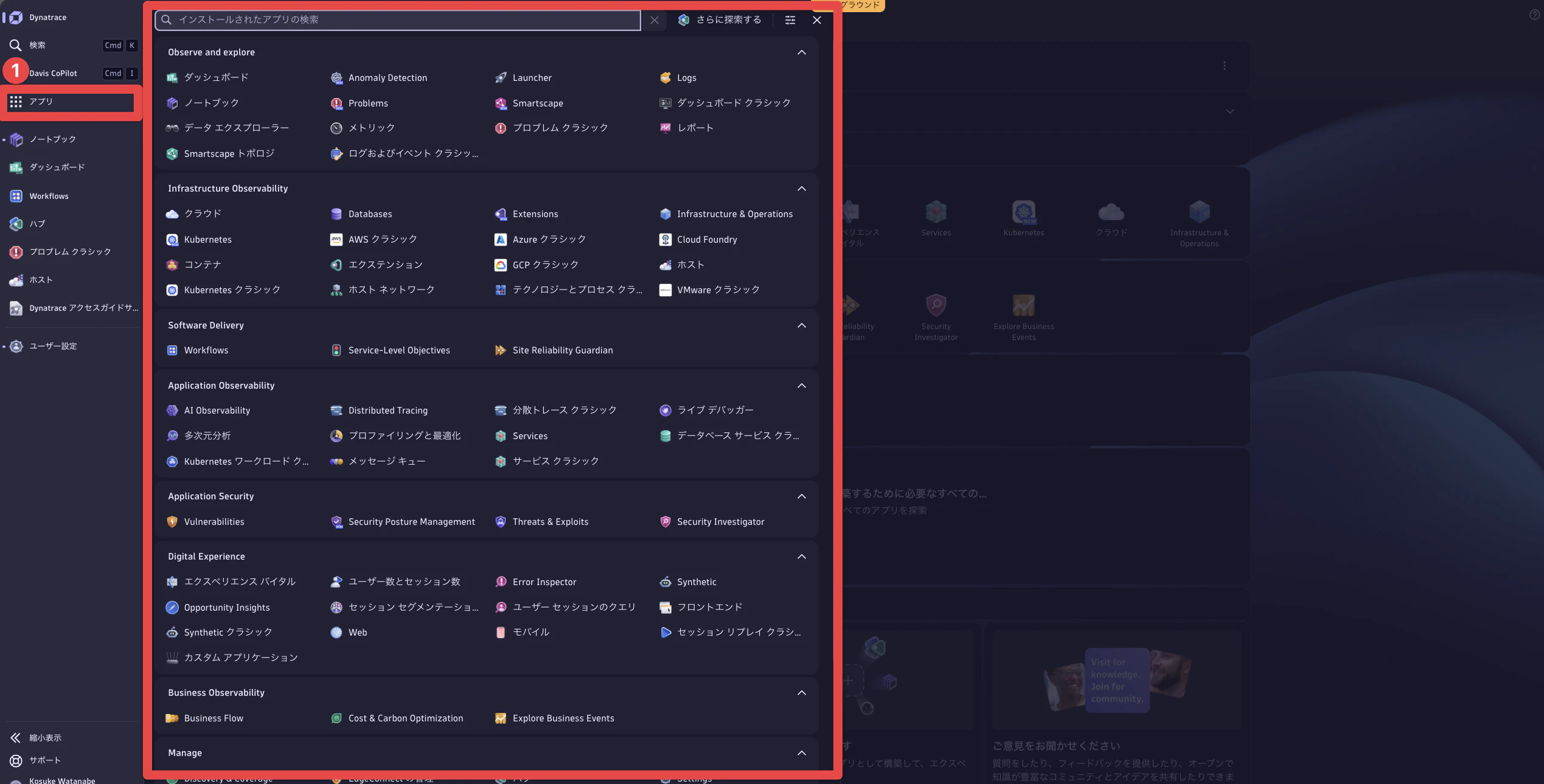Open the launcher filter settings icon
This screenshot has width=1544, height=784.
pyautogui.click(x=790, y=20)
